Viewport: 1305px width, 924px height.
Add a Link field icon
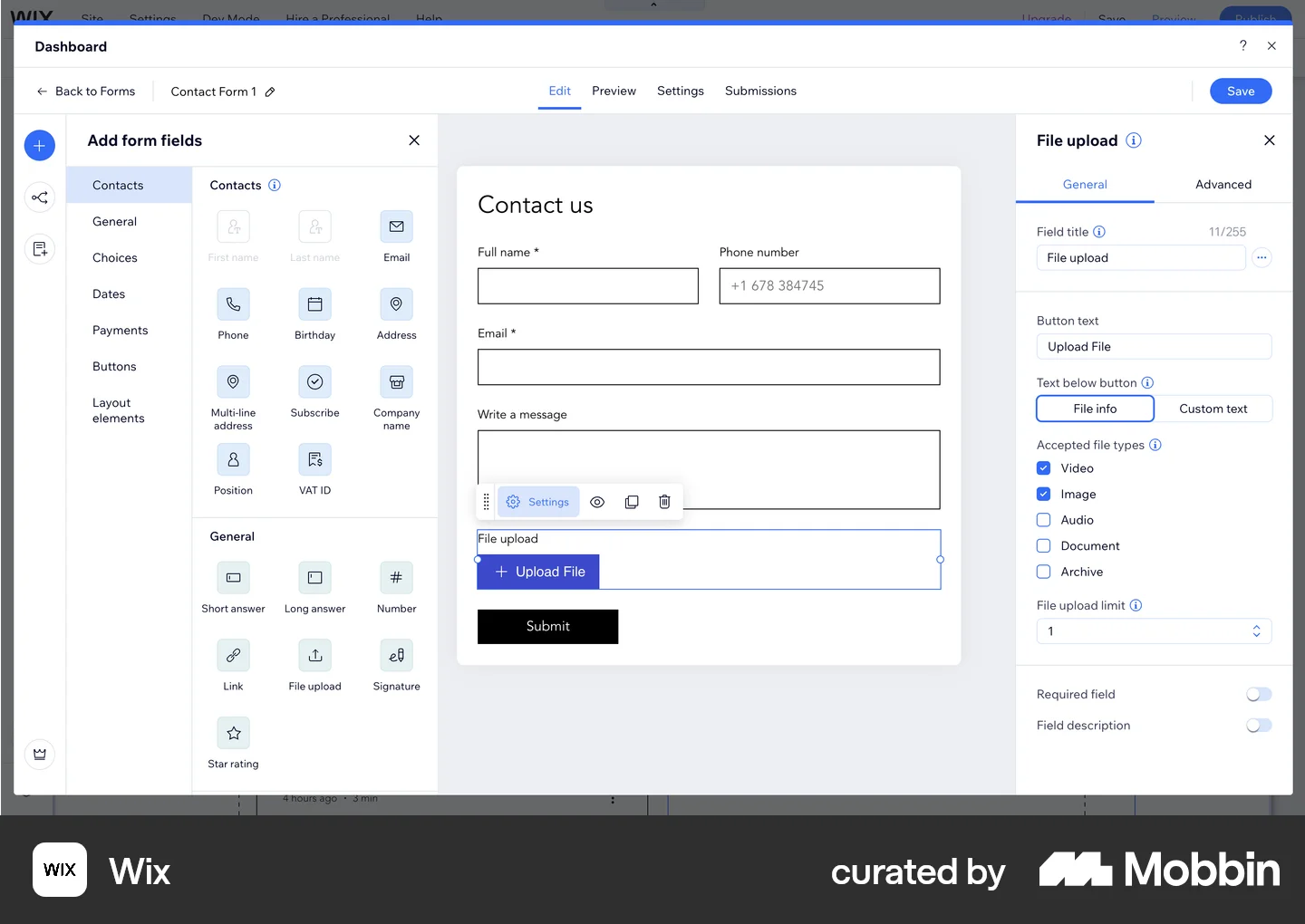tap(233, 656)
